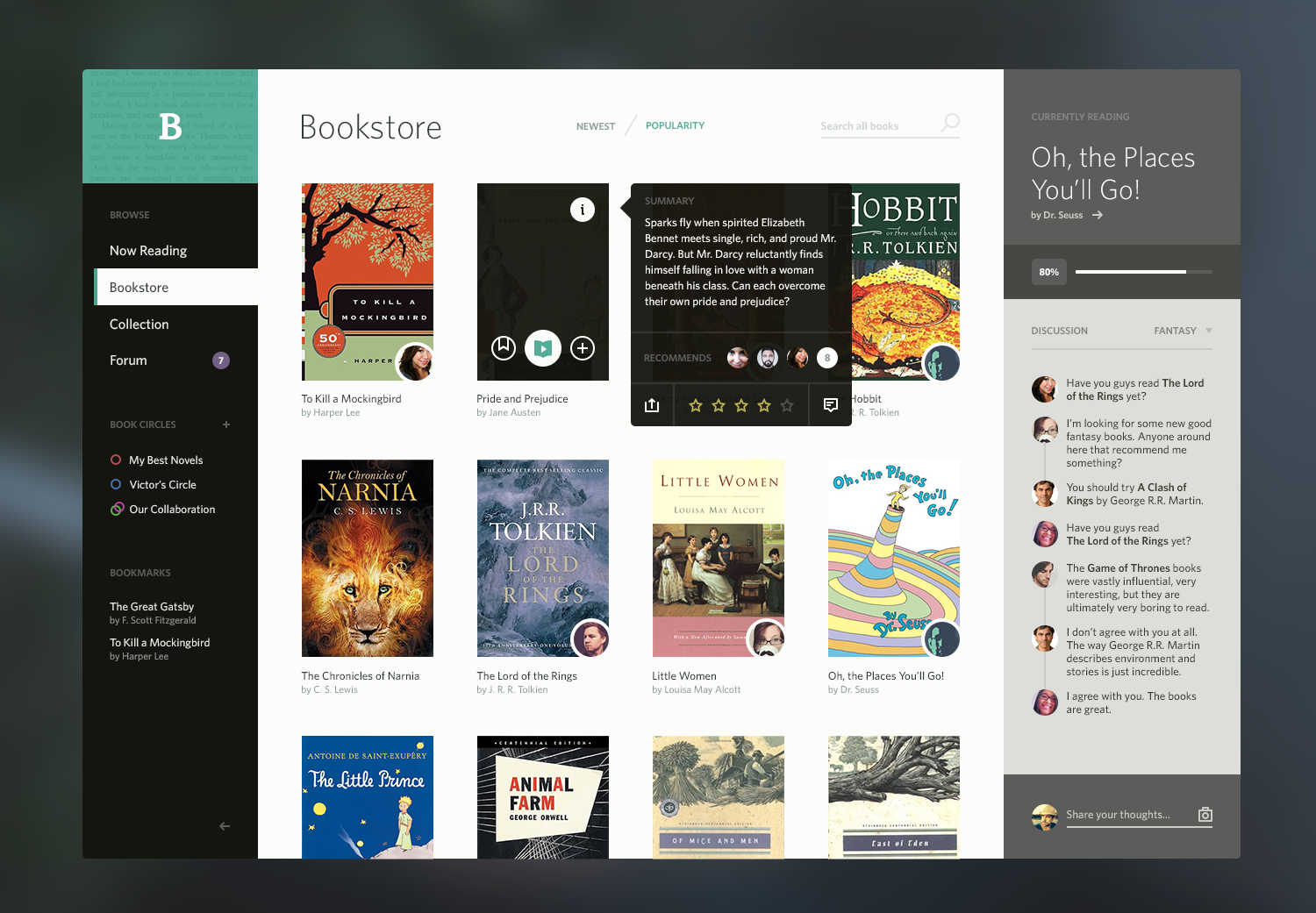Open The Great Gatsby bookmark
Screen dimensions: 1316x913
coord(152,607)
